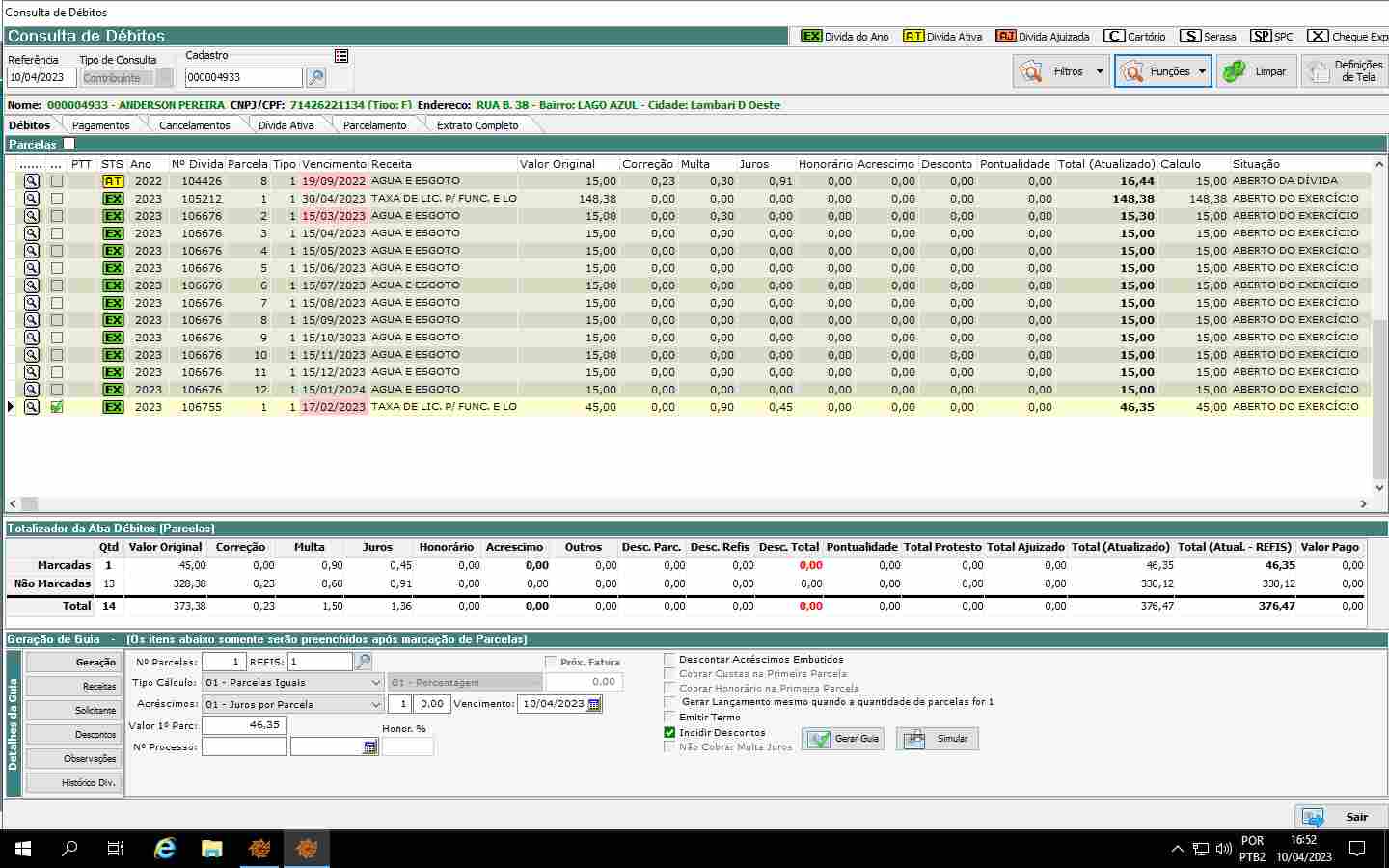Open calendar icon next to Nº Processo
1389x868 pixels.
pos(370,747)
